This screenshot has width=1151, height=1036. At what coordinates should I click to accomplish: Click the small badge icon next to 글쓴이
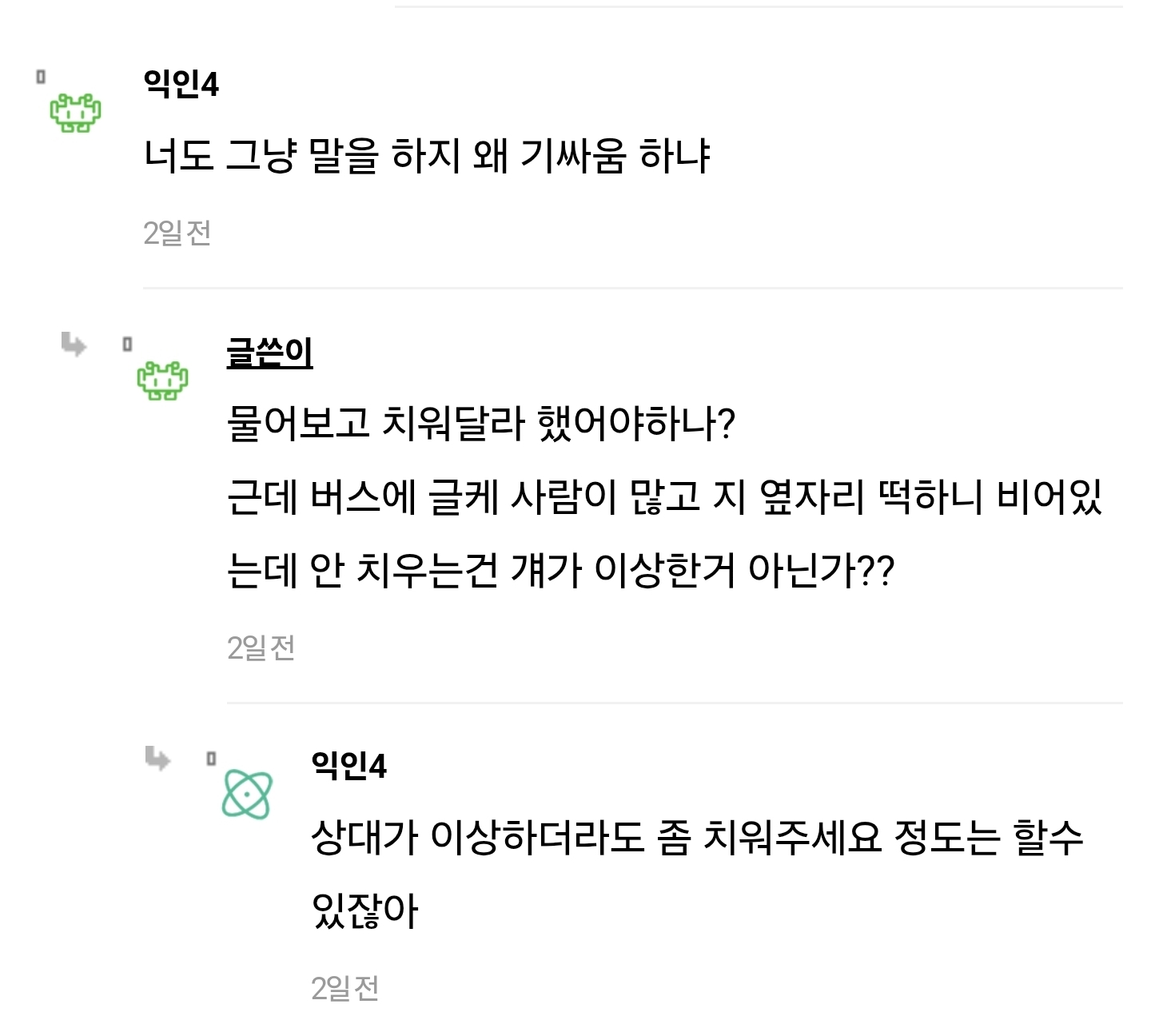[126, 343]
